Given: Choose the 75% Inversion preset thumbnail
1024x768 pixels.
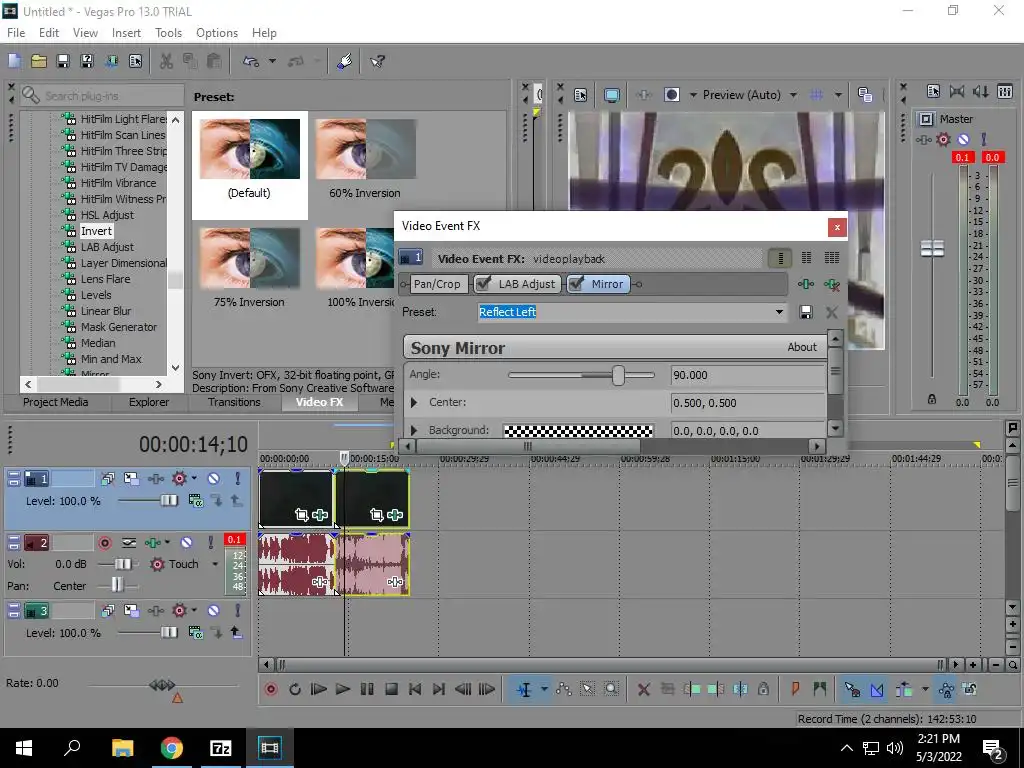Looking at the screenshot, I should tap(249, 259).
